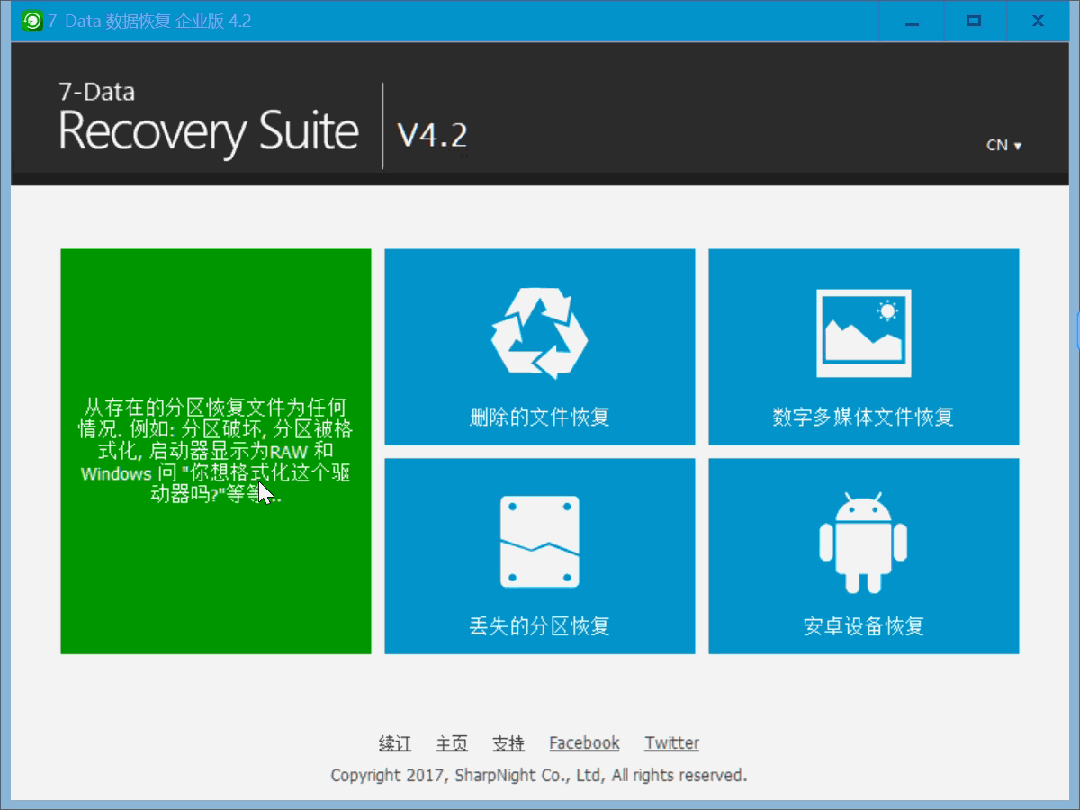Open the 续订 renewal link
The width and height of the screenshot is (1080, 810).
(x=395, y=743)
